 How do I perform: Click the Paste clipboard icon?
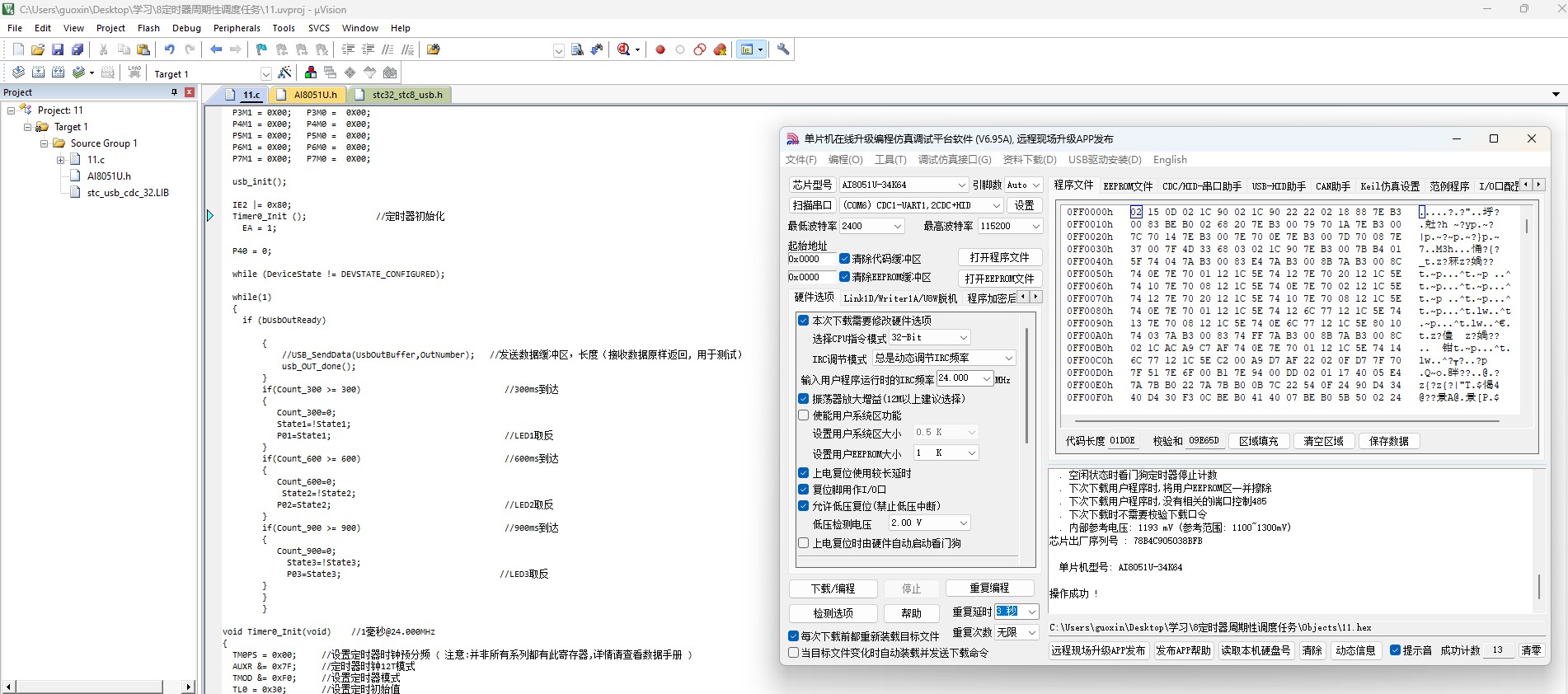tap(143, 49)
